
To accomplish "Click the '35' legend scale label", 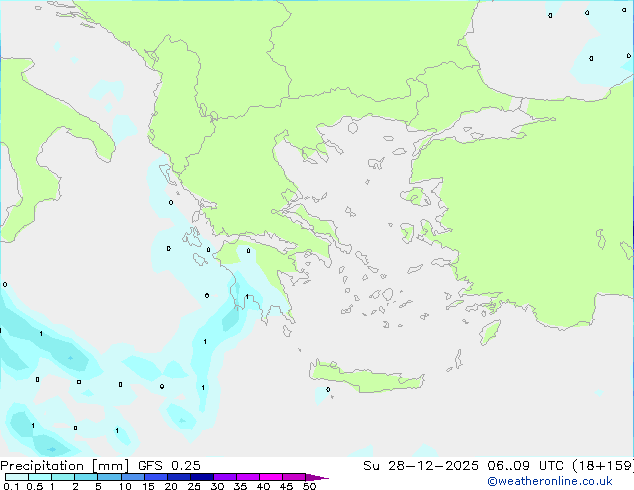I will point(240,486).
